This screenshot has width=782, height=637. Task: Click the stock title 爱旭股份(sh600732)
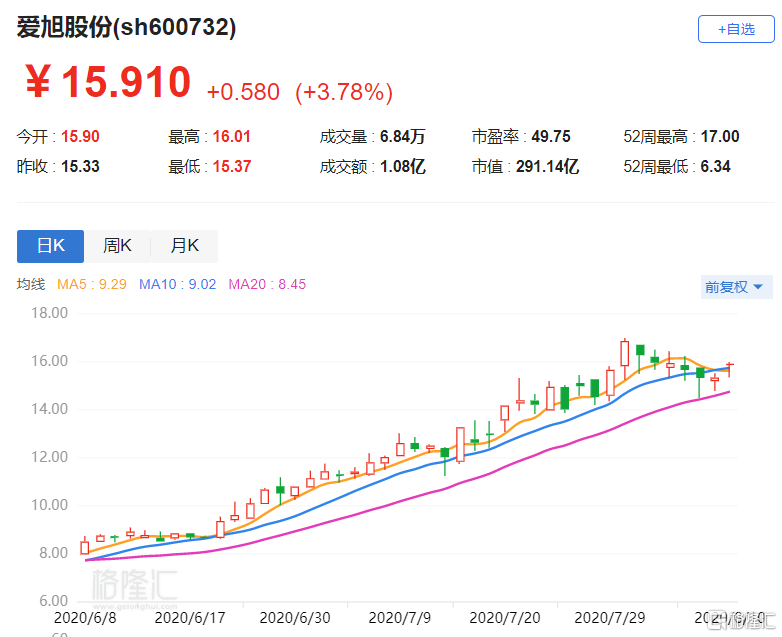[x=126, y=27]
